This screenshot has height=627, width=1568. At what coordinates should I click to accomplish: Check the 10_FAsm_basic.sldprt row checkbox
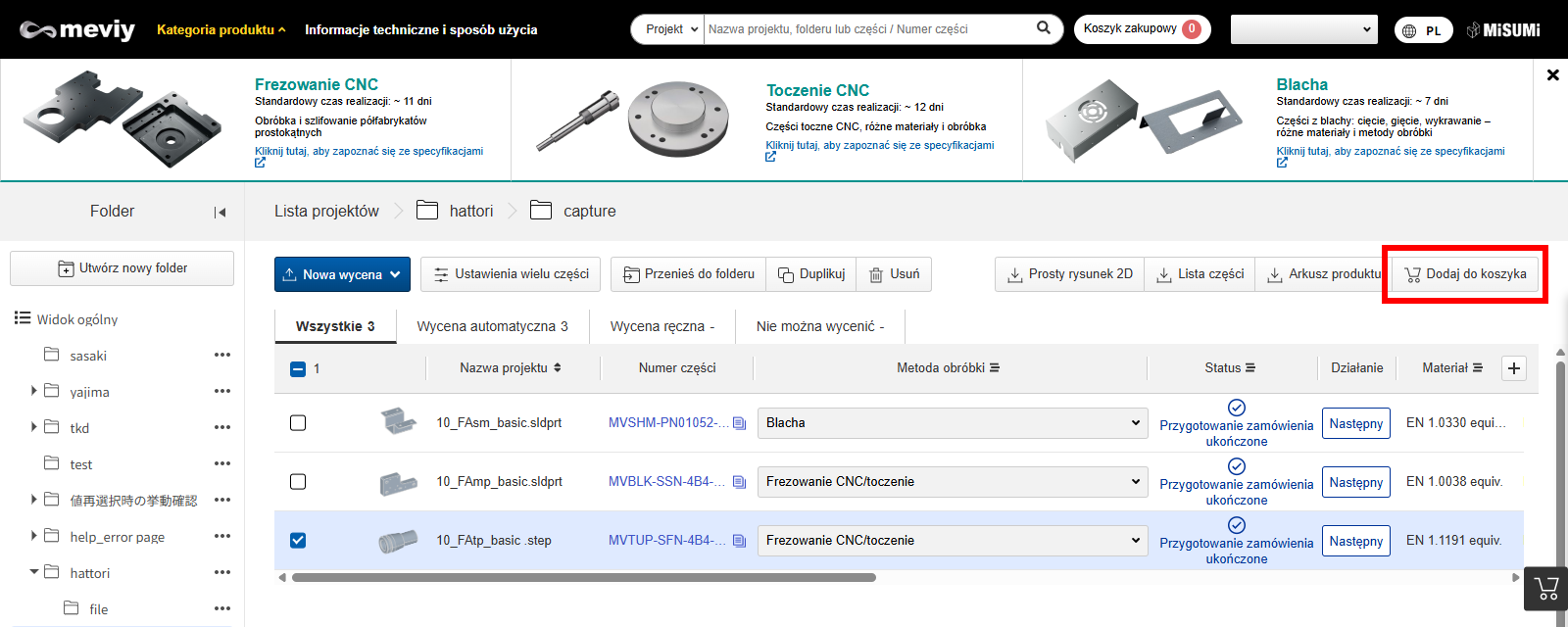[298, 423]
